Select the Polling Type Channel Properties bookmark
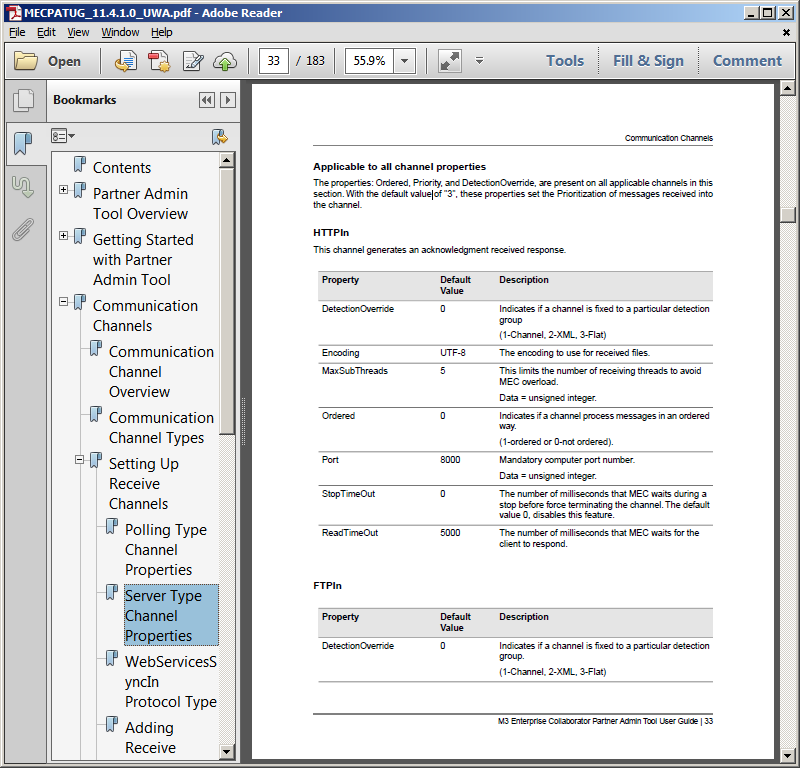This screenshot has width=800, height=768. click(x=165, y=549)
